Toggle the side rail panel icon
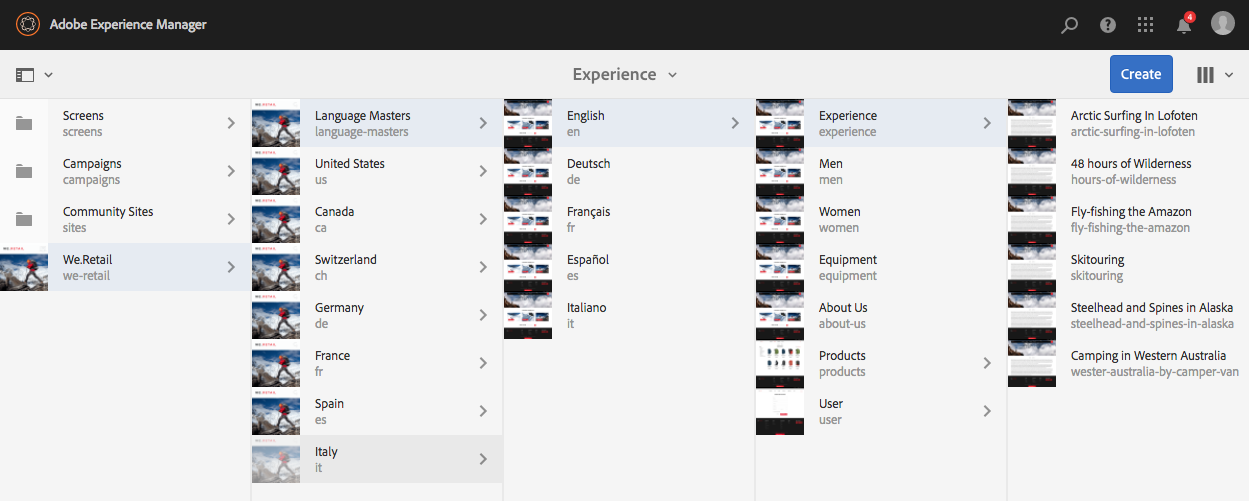Image resolution: width=1249 pixels, height=501 pixels. pyautogui.click(x=26, y=75)
